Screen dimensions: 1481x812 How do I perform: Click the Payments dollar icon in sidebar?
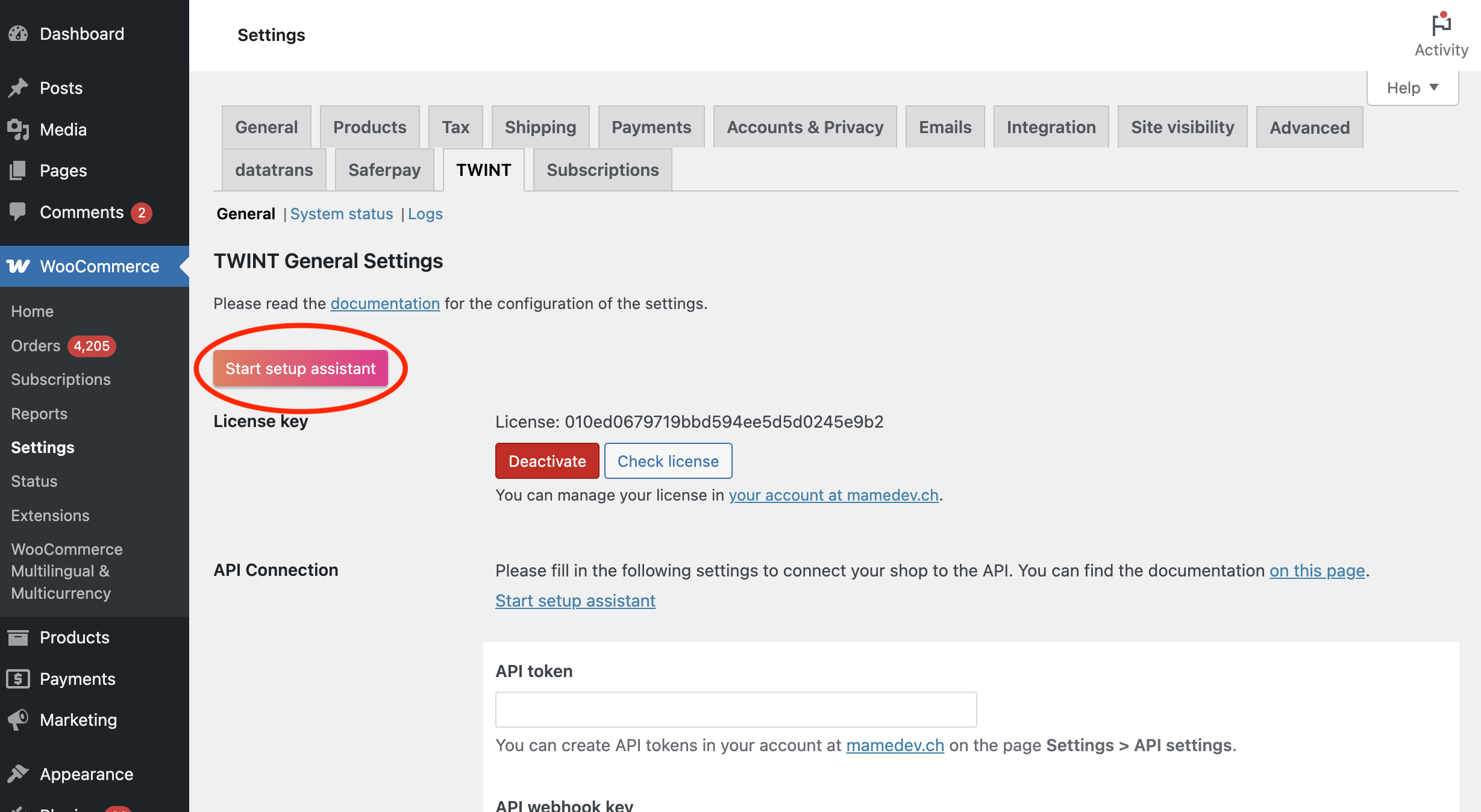[18, 679]
